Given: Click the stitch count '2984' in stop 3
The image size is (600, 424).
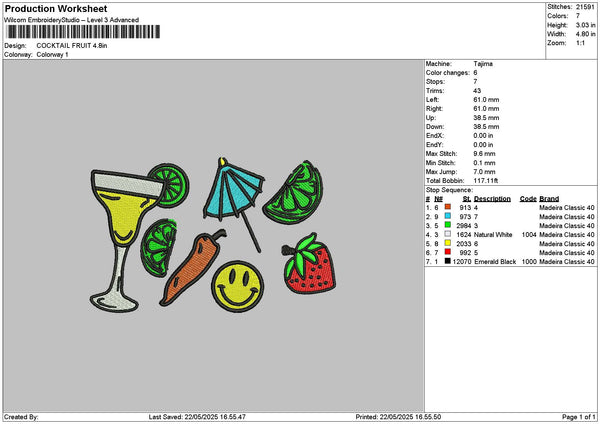Looking at the screenshot, I should (463, 226).
